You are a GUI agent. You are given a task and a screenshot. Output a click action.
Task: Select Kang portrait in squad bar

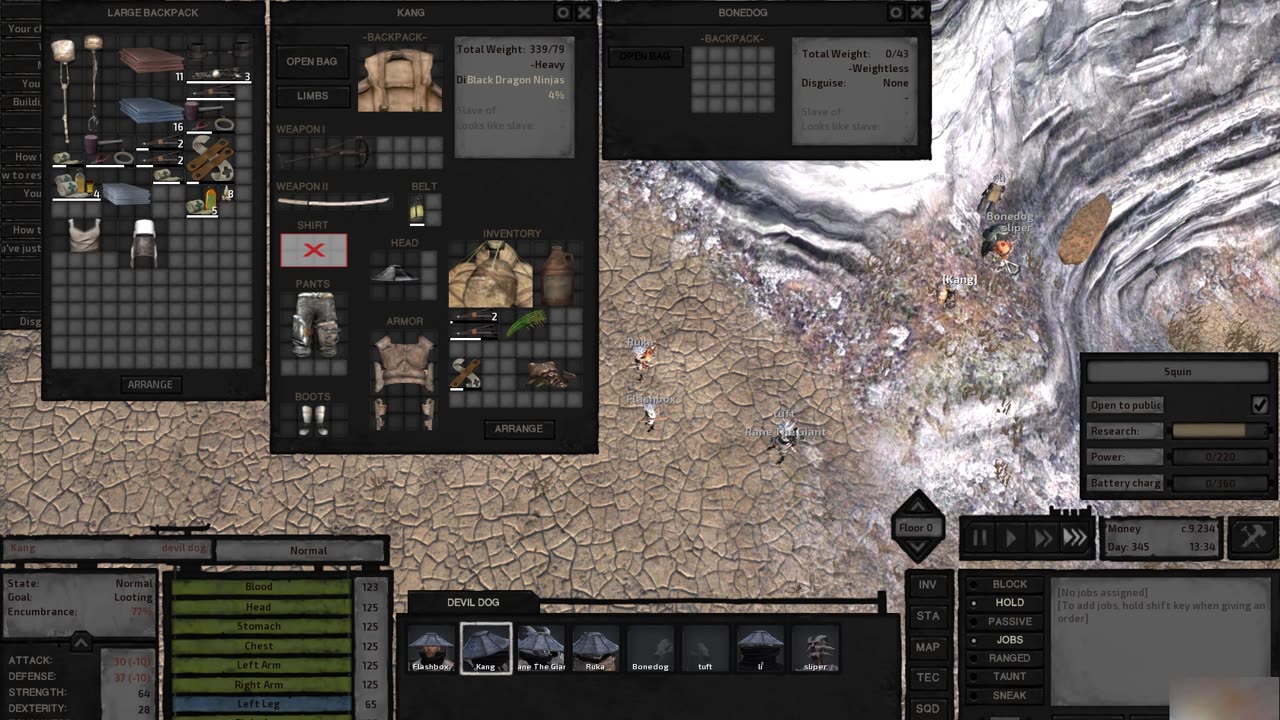click(486, 648)
